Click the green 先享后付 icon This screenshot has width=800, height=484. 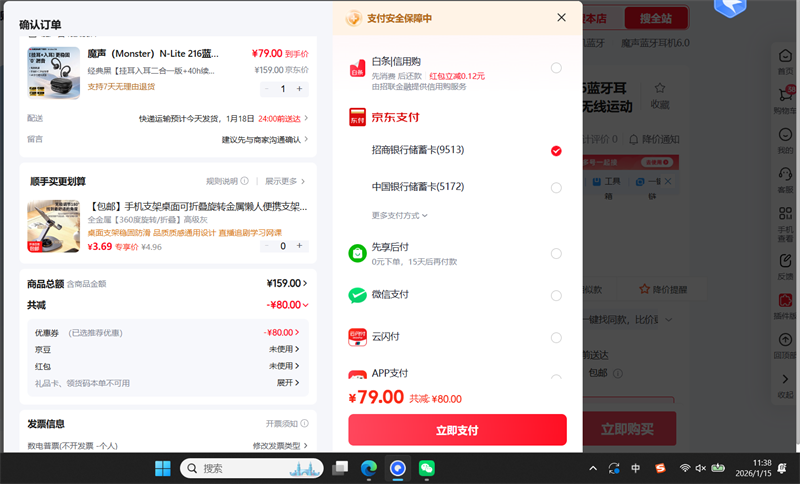pos(357,253)
